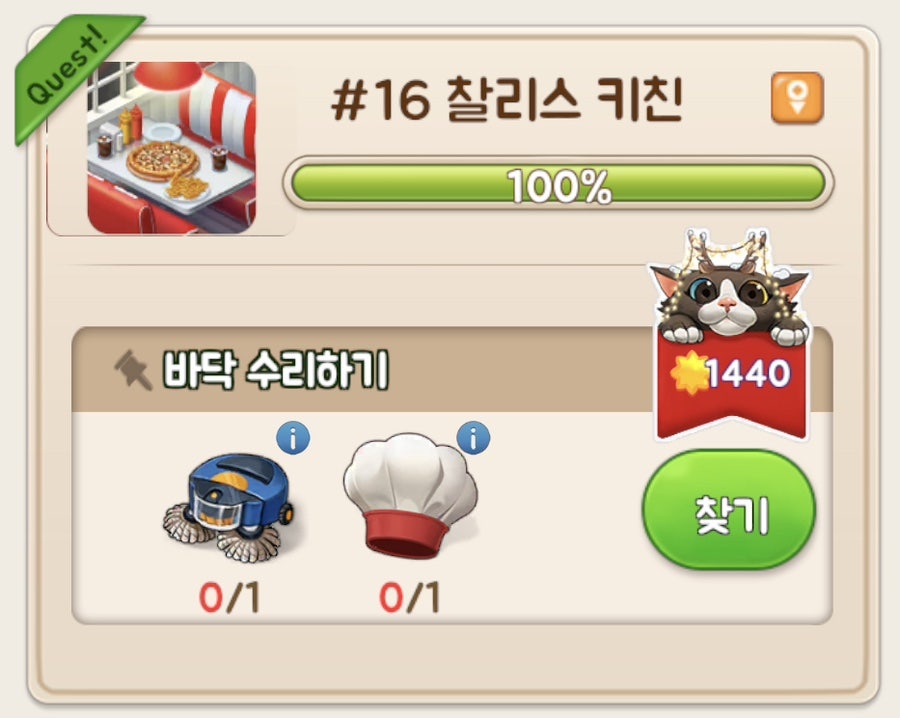
Task: Tap the red ribbon tail of banner
Action: [731, 424]
